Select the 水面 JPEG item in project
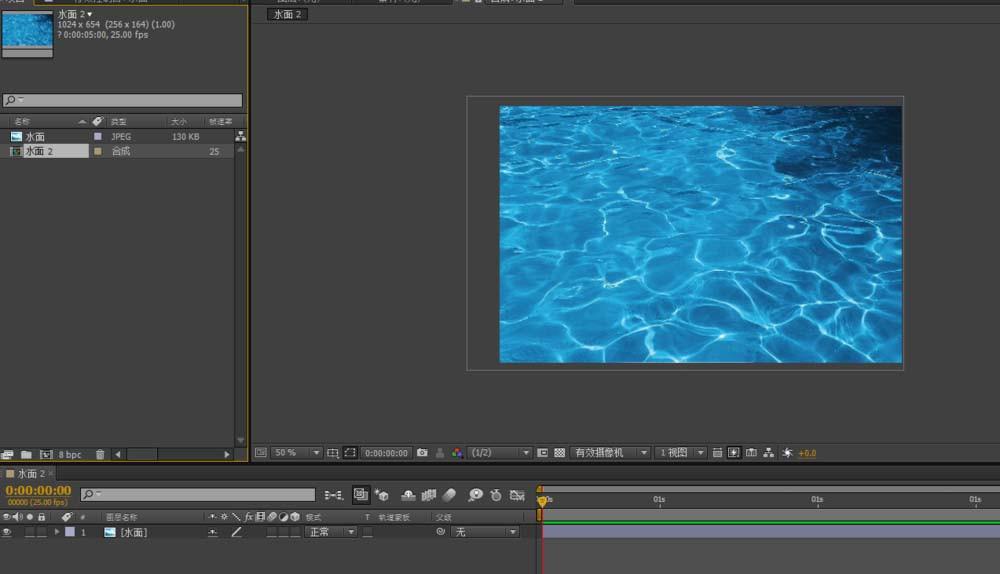Image resolution: width=1000 pixels, height=574 pixels. [x=35, y=136]
